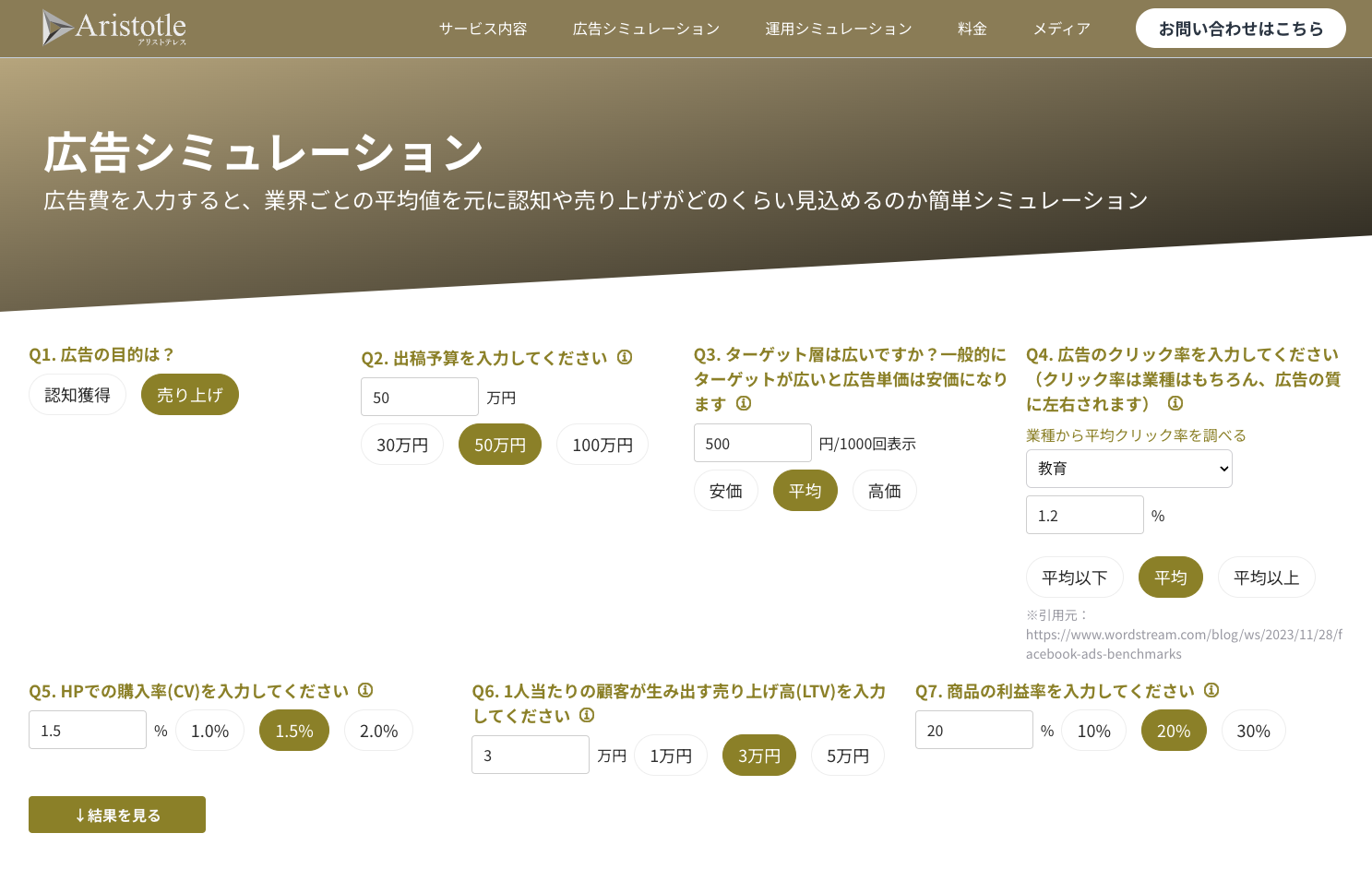This screenshot has height=869, width=1372.
Task: Choose 30% profit margin
Action: pos(1254,731)
